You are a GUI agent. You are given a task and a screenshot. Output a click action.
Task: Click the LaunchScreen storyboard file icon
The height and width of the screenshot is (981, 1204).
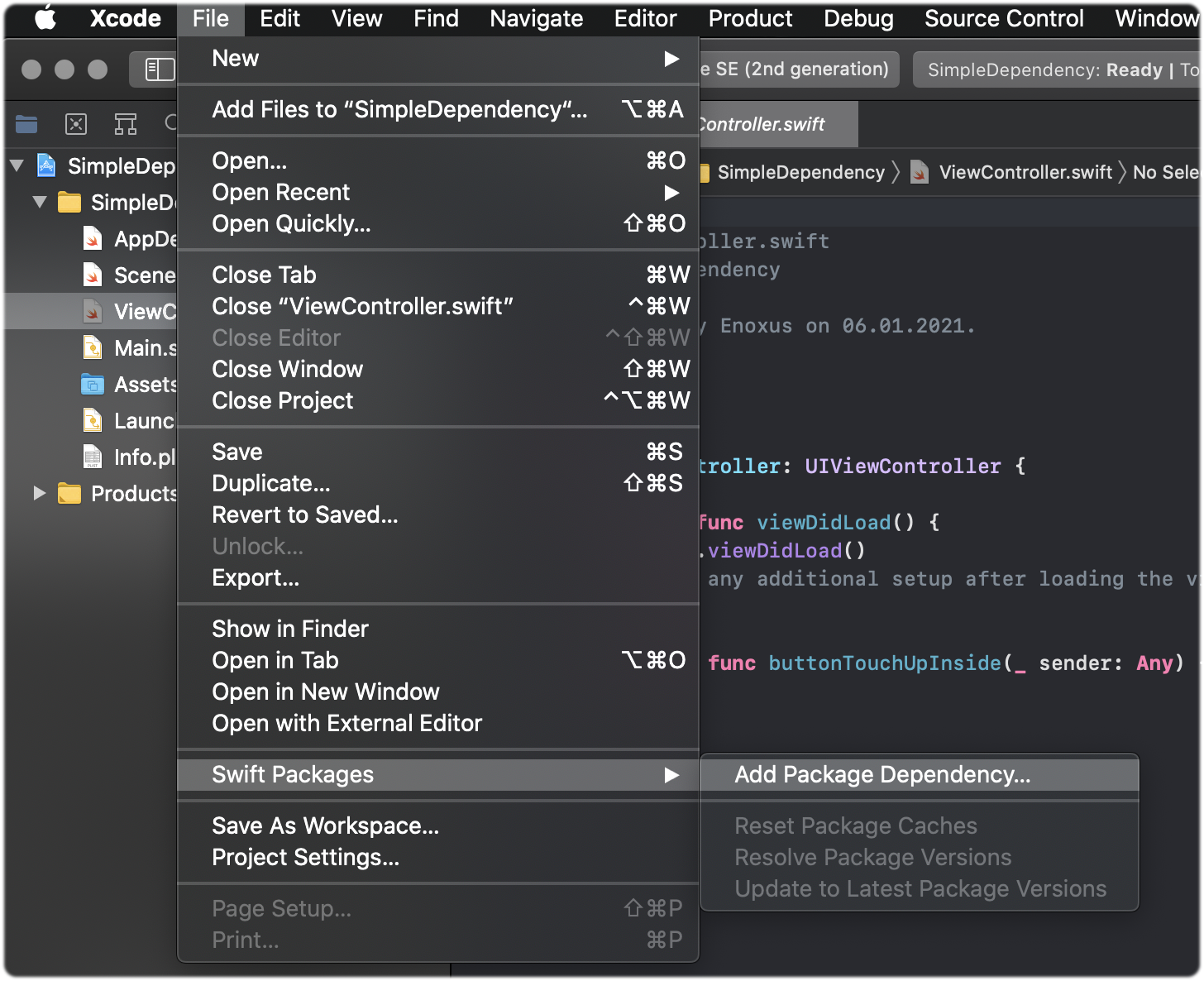pyautogui.click(x=93, y=420)
